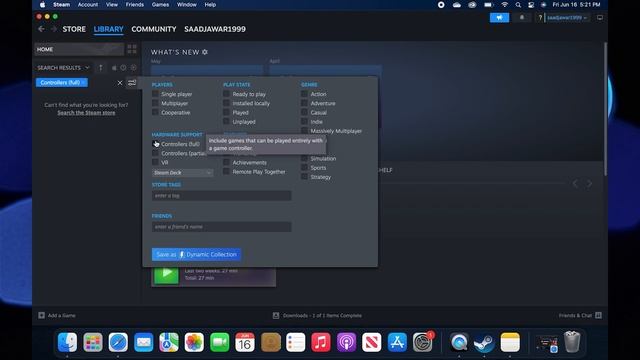Click the Store Tags input field
The image size is (640, 360).
point(222,196)
